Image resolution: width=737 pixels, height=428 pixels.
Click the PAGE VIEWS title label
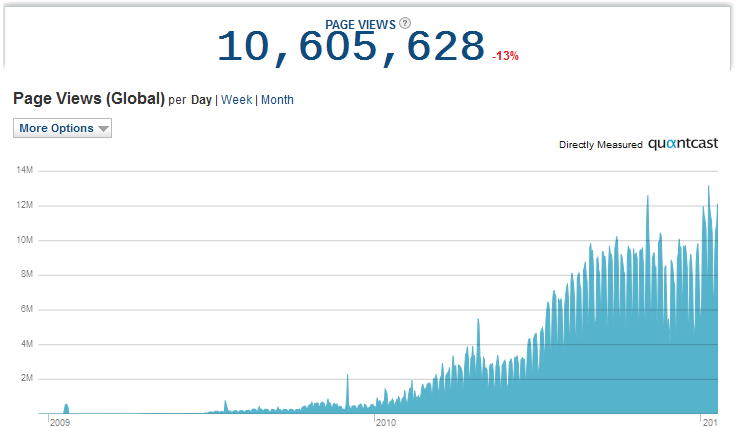tap(361, 25)
